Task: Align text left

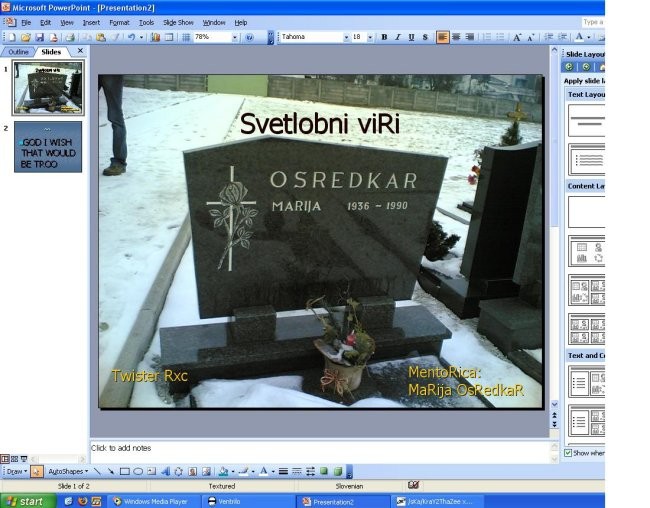Action: point(442,37)
